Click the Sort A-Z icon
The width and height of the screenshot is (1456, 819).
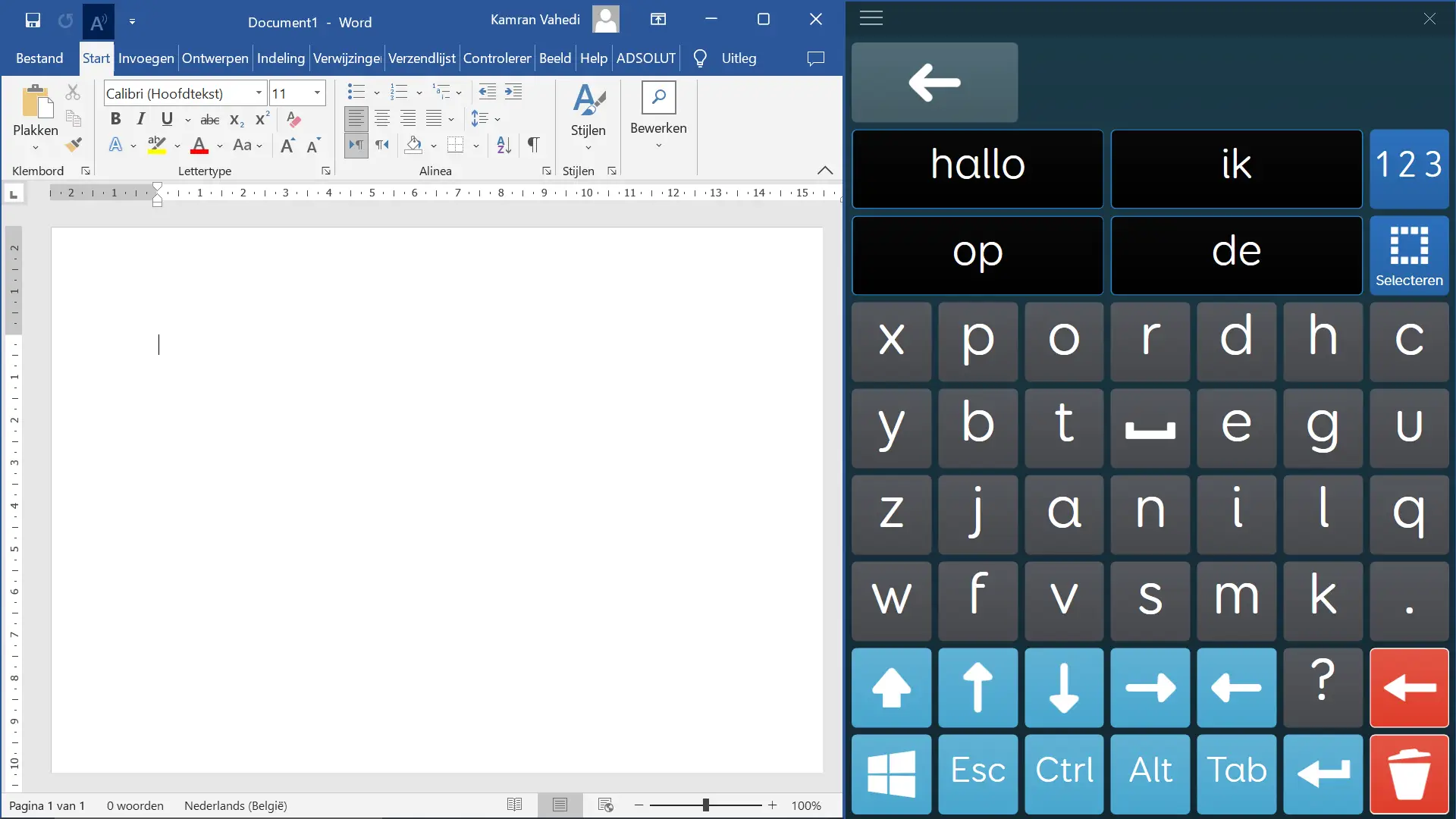504,144
